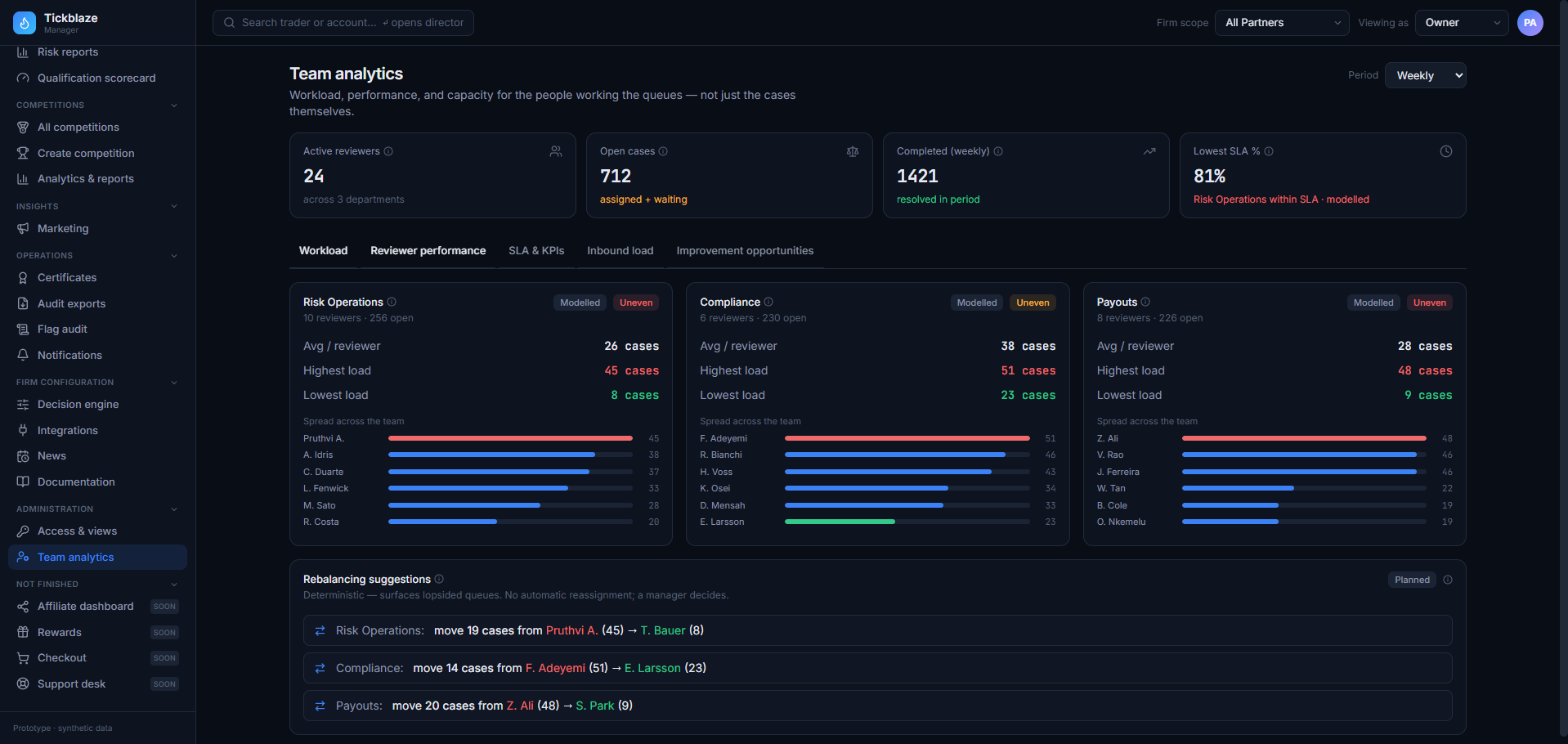Click the Tickblaze flame logo icon

[25, 23]
